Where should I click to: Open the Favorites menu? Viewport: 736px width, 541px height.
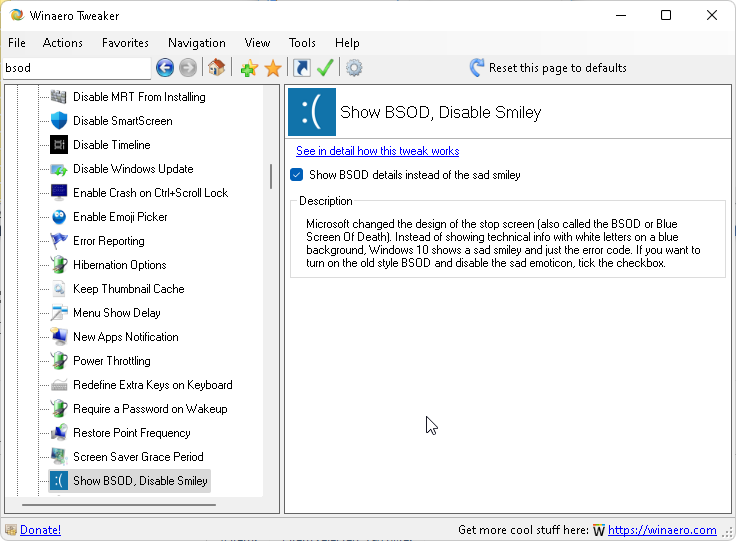tap(125, 43)
